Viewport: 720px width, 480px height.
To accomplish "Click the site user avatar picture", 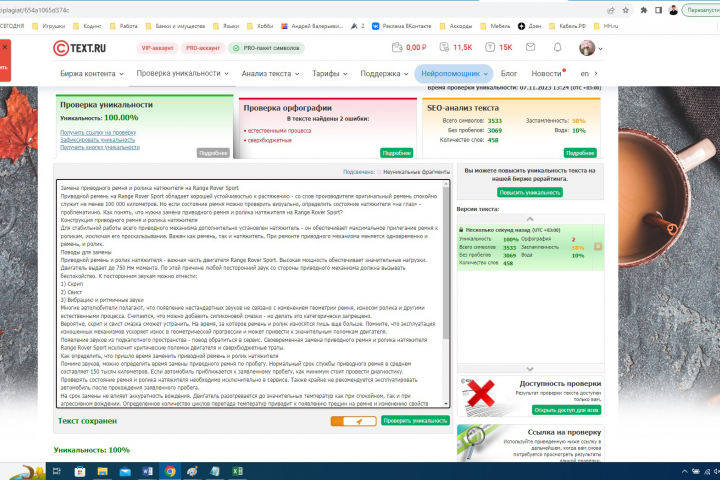I will 587,48.
